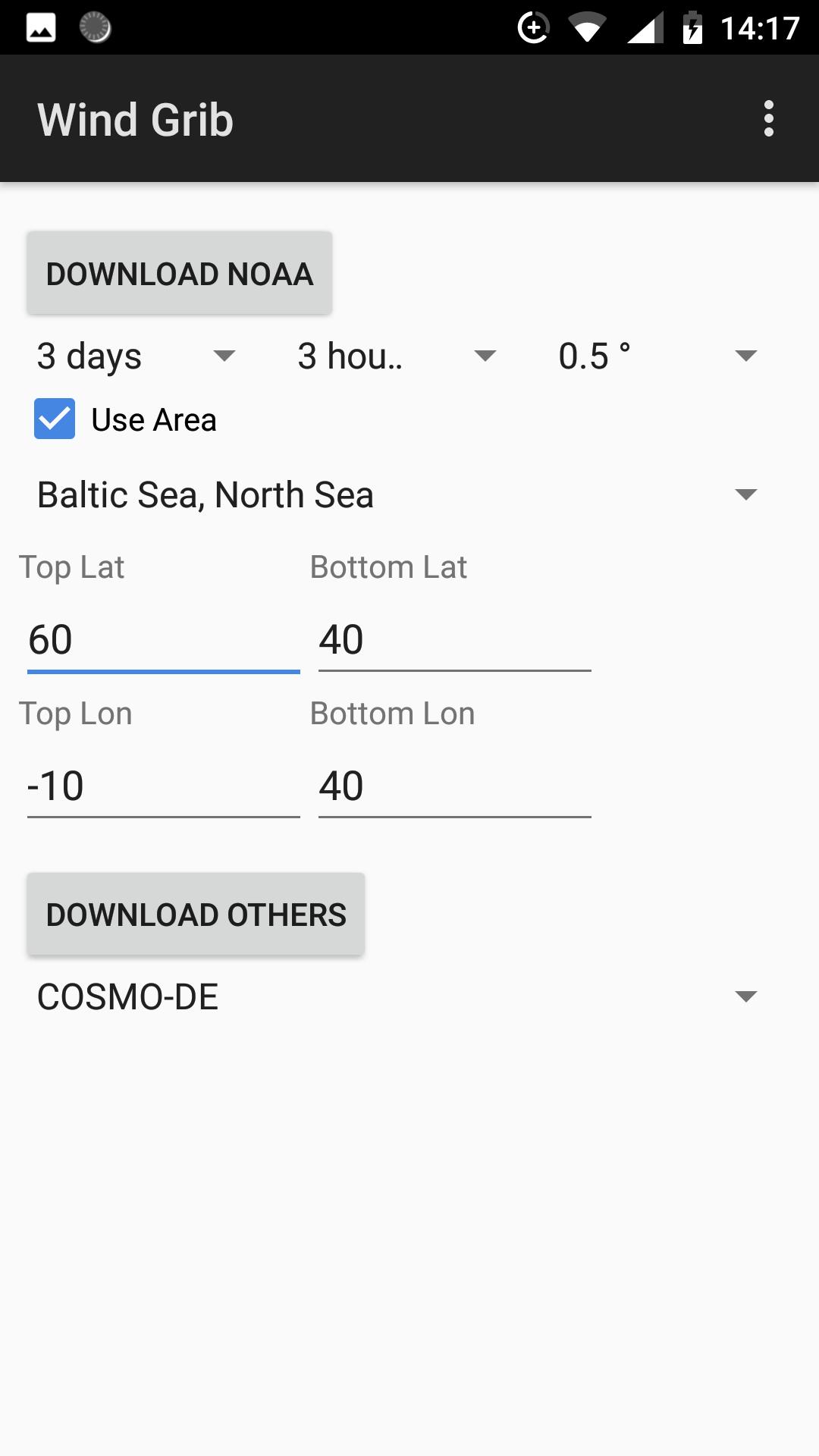Click the DOWNLOAD NOAA button

point(180,273)
